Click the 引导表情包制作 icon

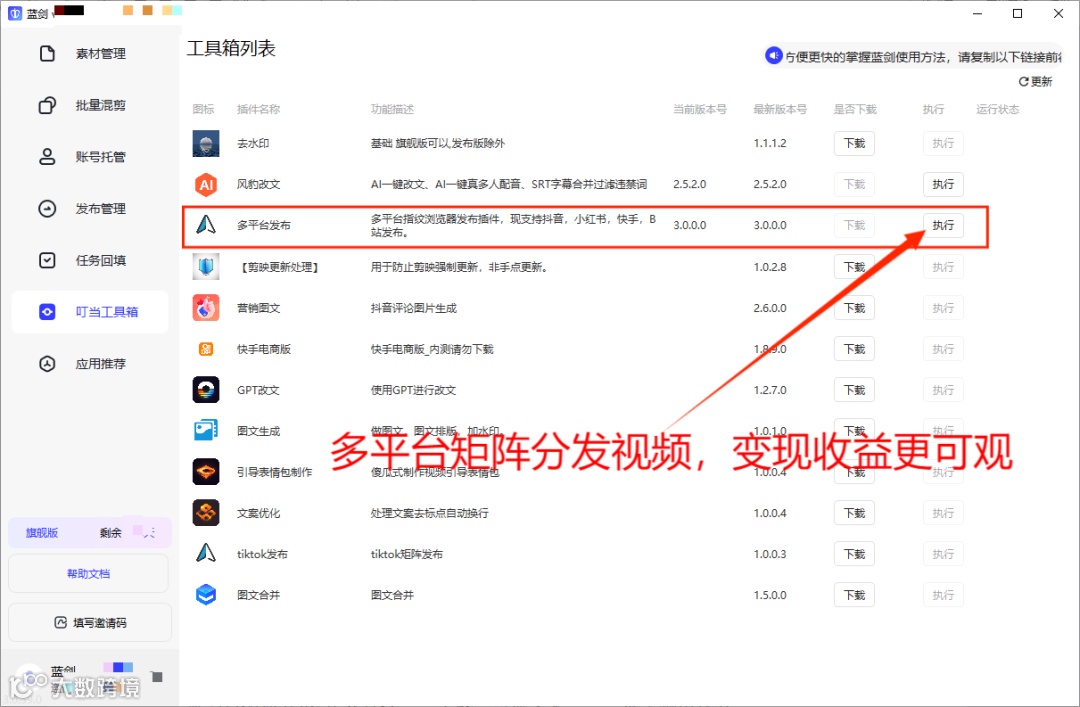click(x=206, y=472)
